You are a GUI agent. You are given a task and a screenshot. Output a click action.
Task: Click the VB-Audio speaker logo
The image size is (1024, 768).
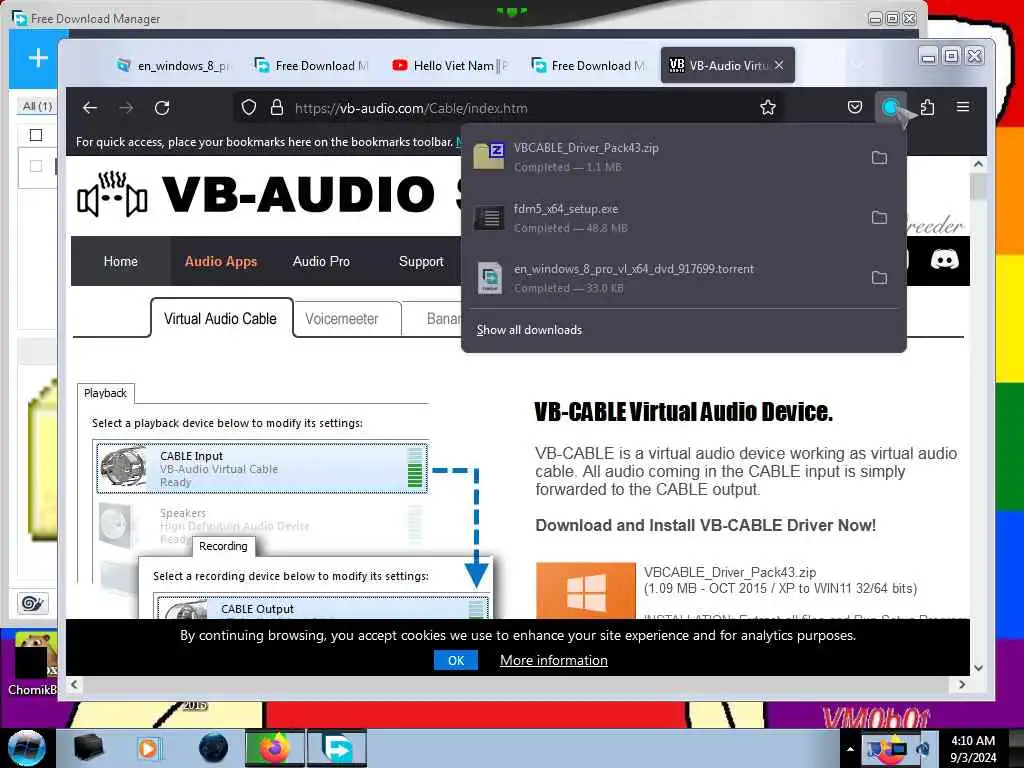(112, 194)
